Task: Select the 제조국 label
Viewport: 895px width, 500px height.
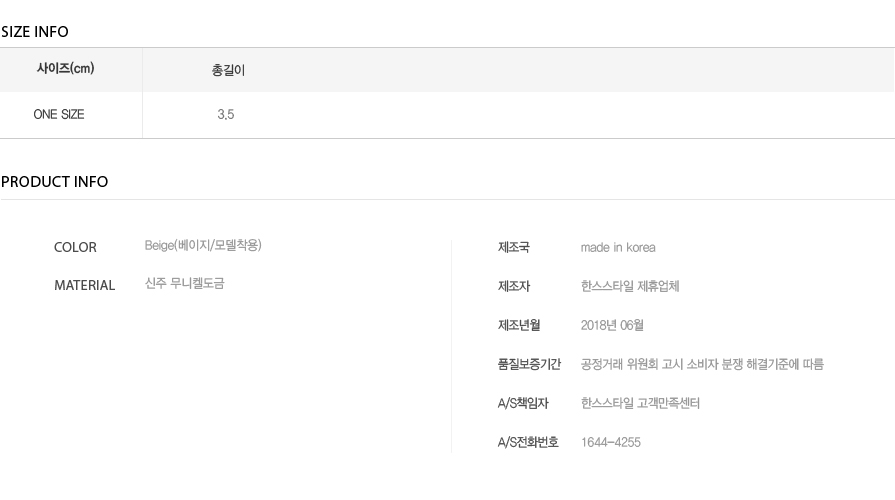Action: pyautogui.click(x=514, y=247)
